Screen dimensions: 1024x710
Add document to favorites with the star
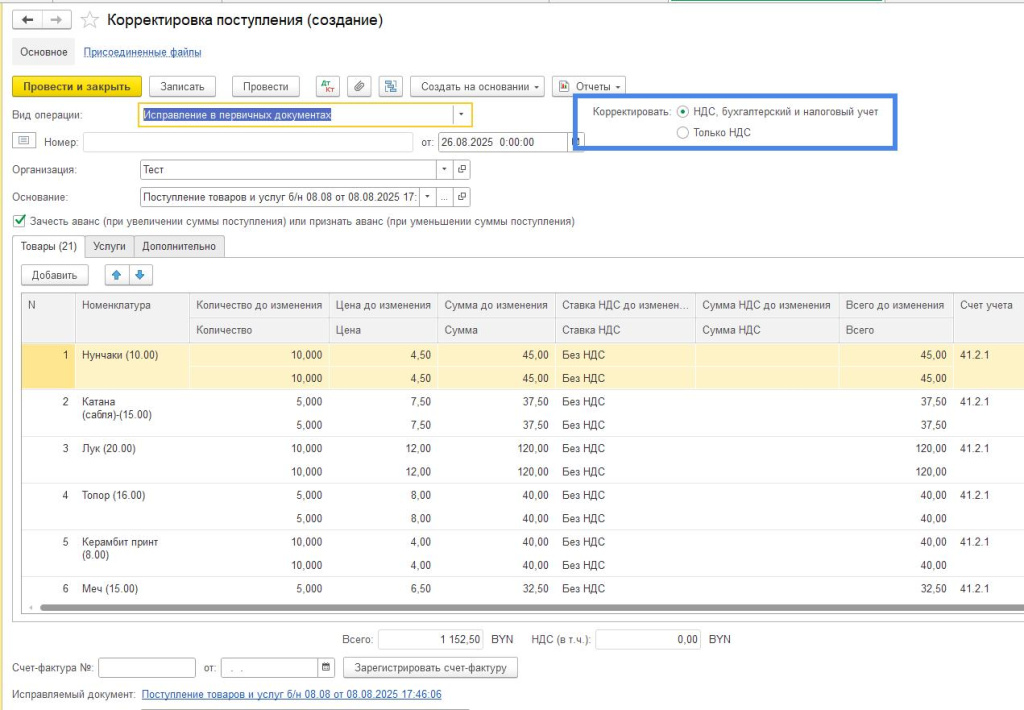coord(89,20)
